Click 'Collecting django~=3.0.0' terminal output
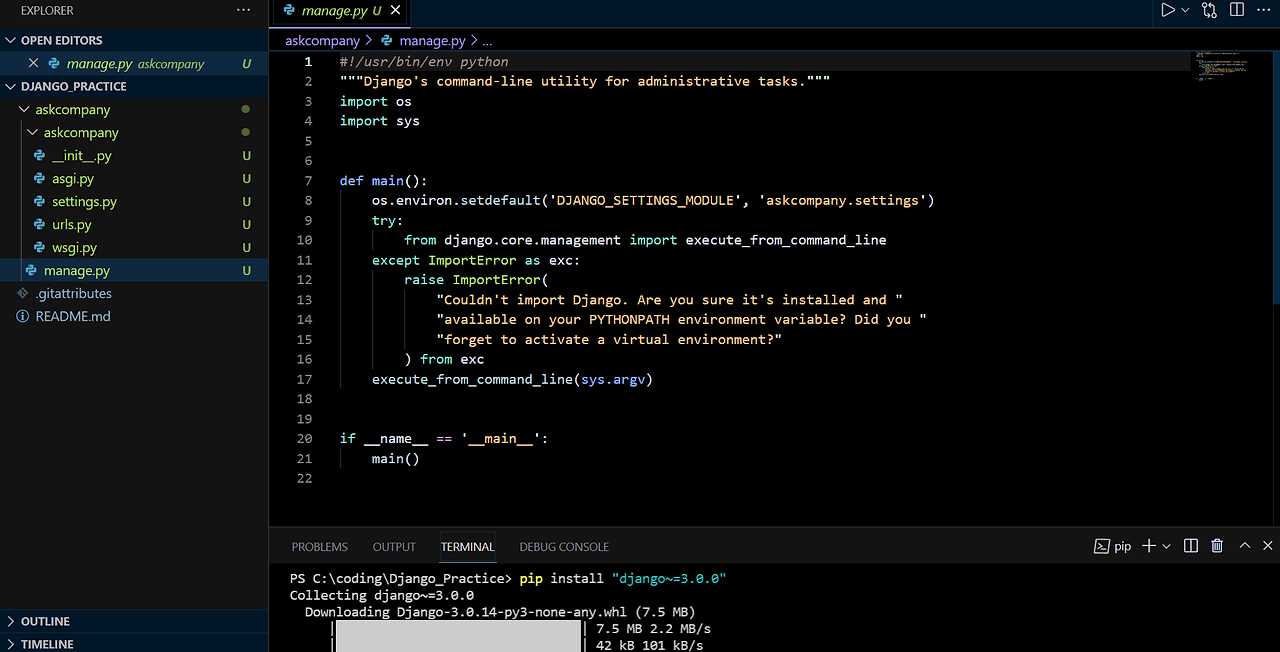The image size is (1280, 652). click(382, 595)
